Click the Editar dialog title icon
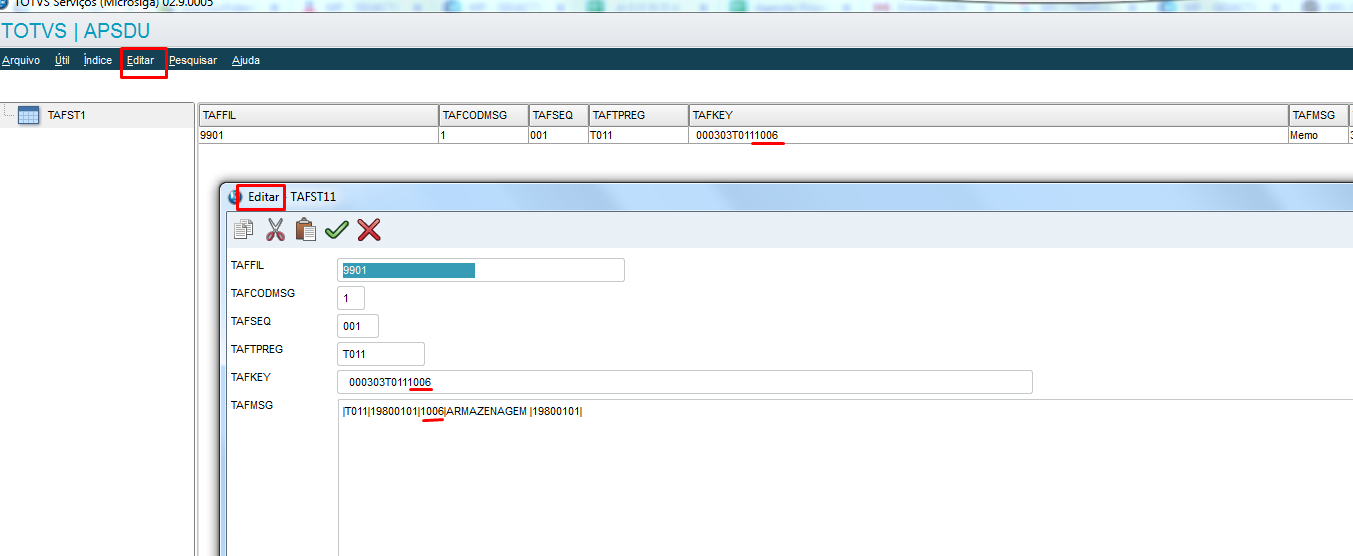This screenshot has height=556, width=1353. point(235,197)
